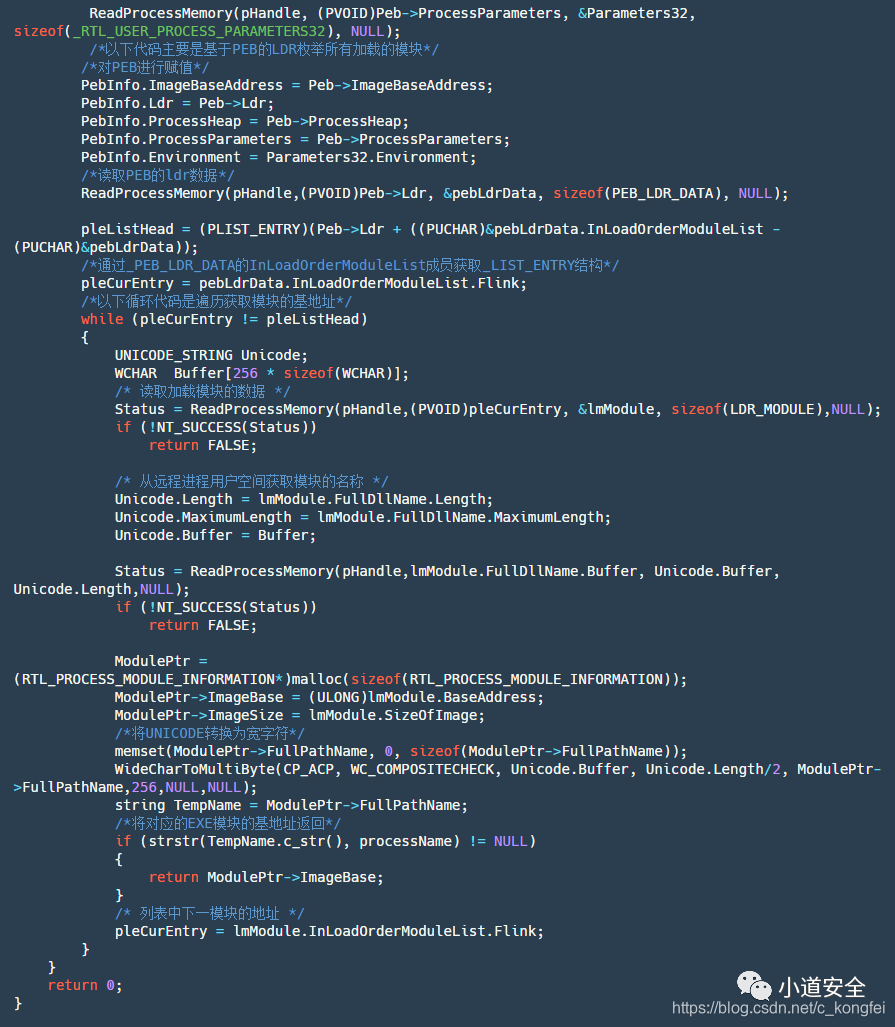The width and height of the screenshot is (895, 1027).
Task: Click the comment '/*以下循环代码是遍历获取模块的基地址*/'
Action: pyautogui.click(x=216, y=301)
